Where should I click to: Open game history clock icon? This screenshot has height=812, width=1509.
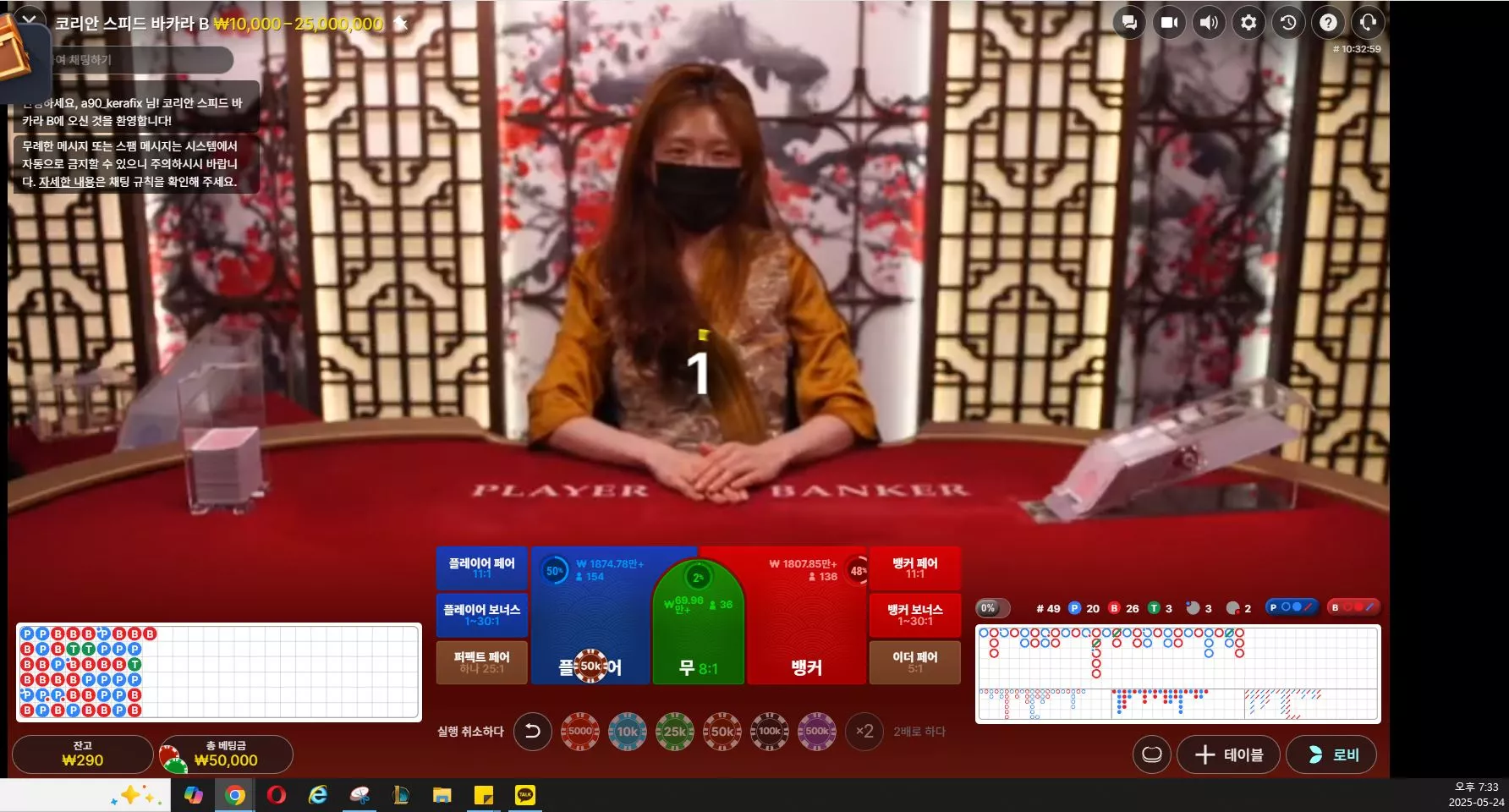pos(1288,23)
